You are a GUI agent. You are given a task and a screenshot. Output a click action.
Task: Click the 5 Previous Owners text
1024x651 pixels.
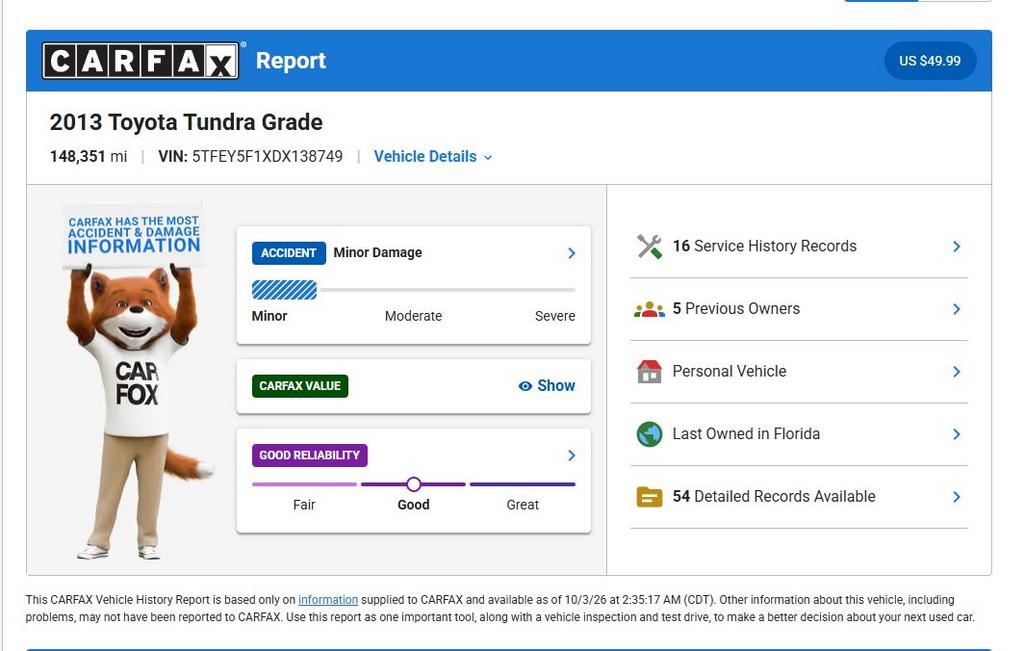point(736,309)
